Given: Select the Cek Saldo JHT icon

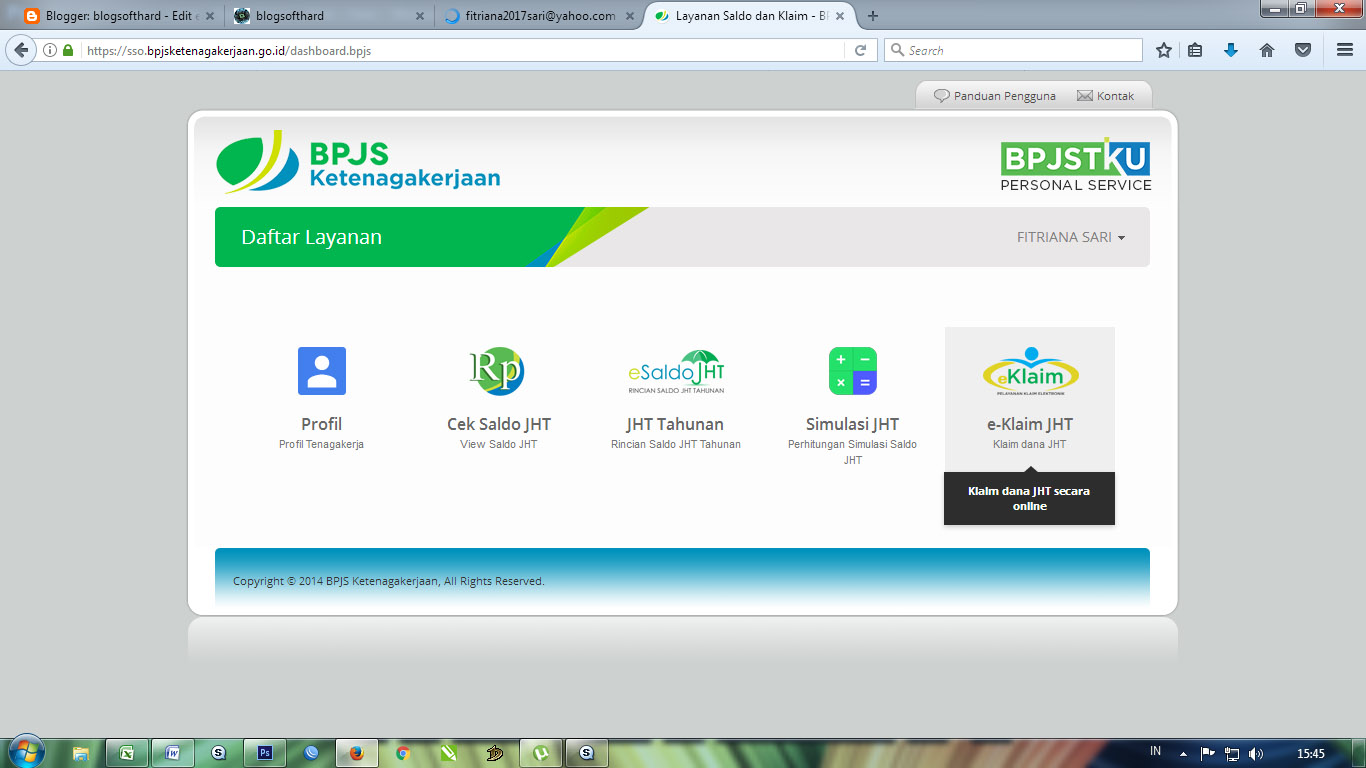Looking at the screenshot, I should pyautogui.click(x=498, y=371).
